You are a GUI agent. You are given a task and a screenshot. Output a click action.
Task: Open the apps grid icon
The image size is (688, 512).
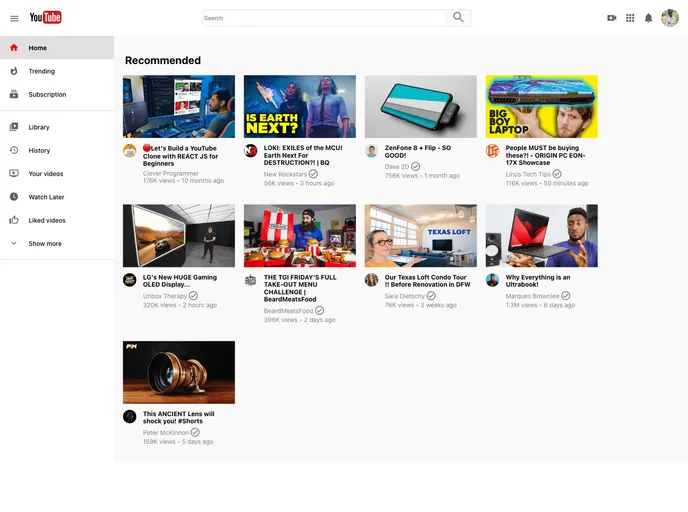click(x=630, y=18)
